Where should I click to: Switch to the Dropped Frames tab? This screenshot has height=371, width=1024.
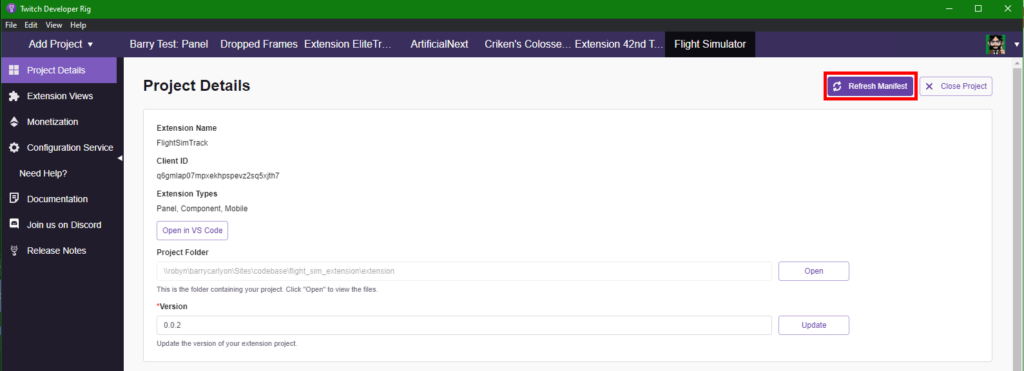click(259, 44)
